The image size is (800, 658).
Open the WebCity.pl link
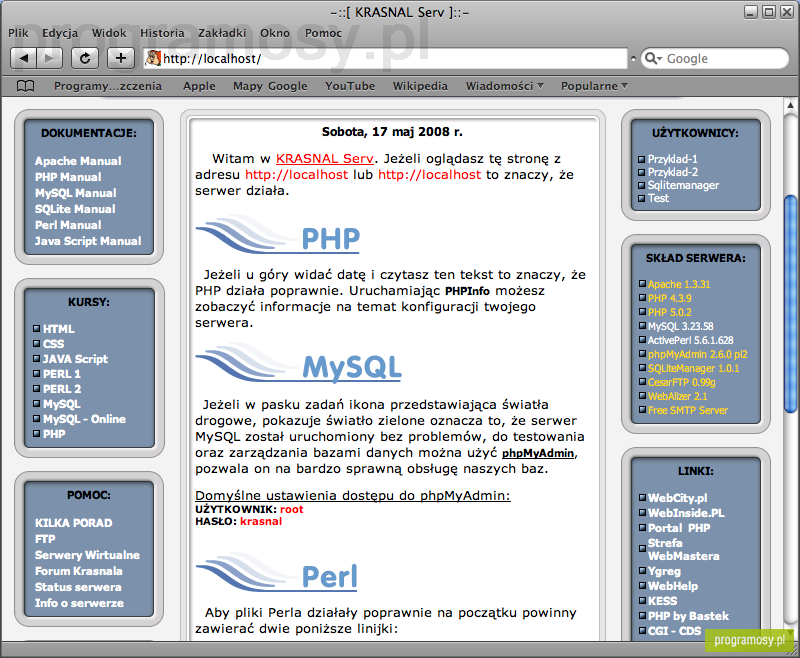[678, 498]
